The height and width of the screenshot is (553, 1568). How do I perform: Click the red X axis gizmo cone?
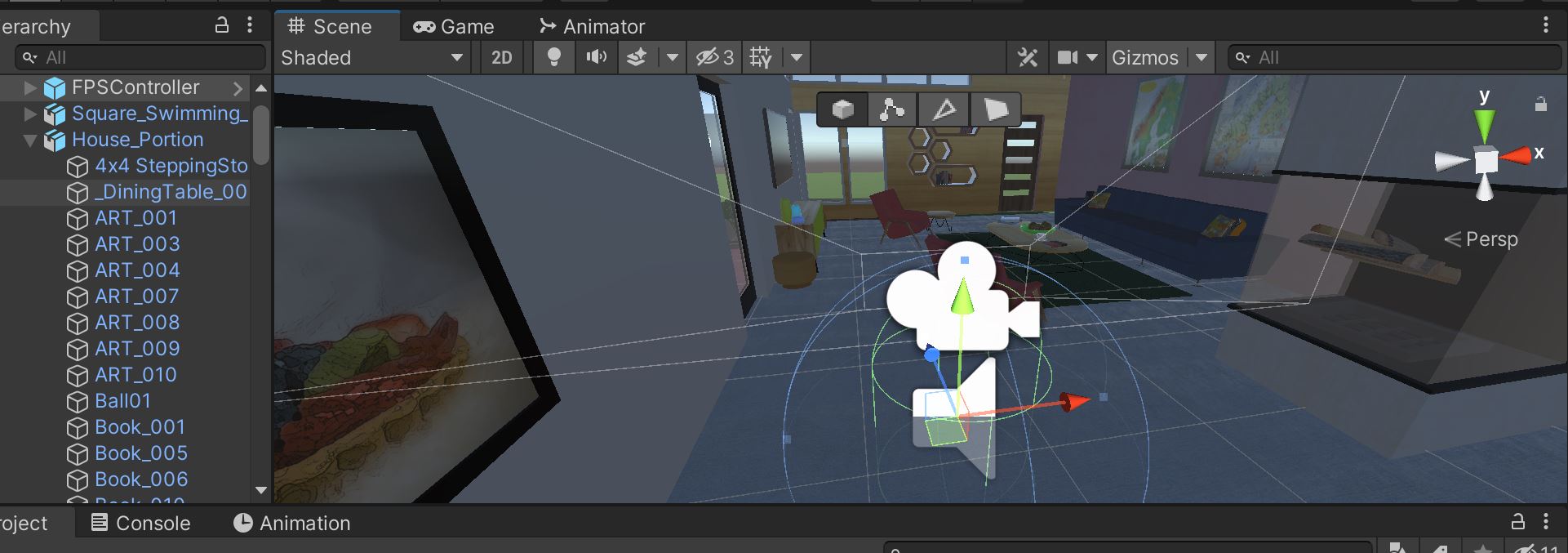click(x=1515, y=155)
